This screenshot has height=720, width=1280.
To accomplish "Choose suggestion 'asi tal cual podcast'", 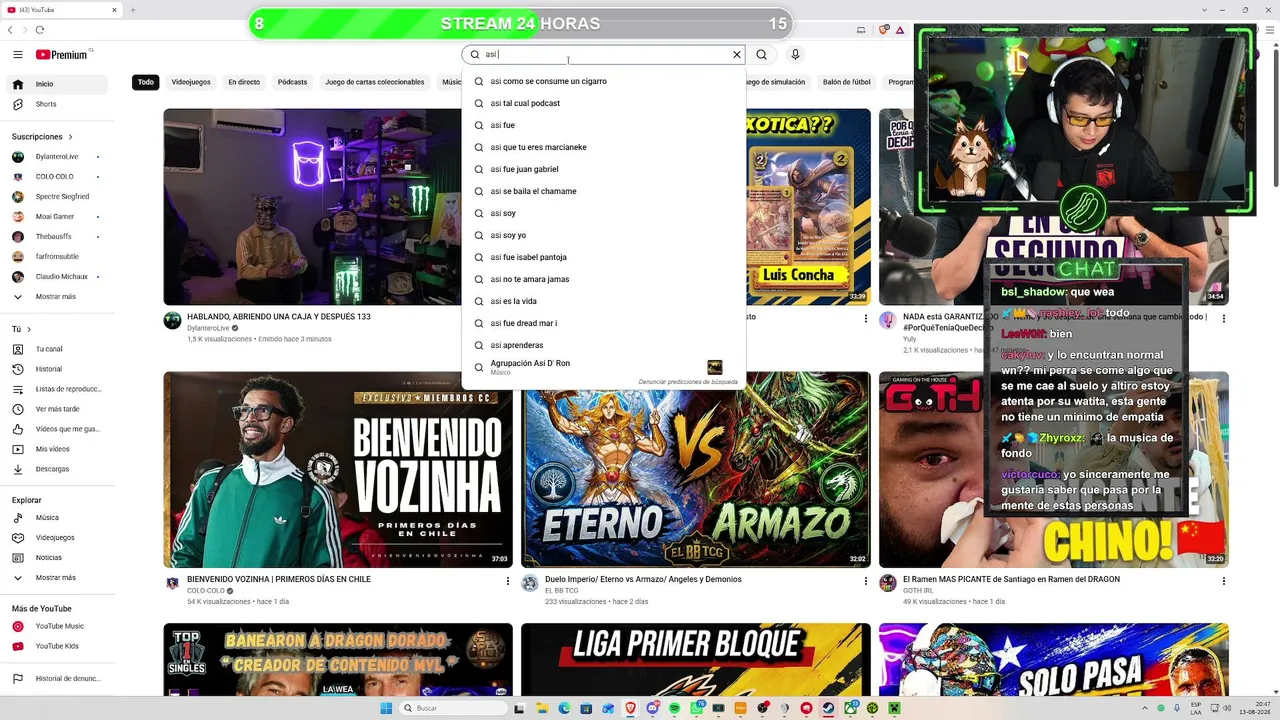I will point(604,103).
